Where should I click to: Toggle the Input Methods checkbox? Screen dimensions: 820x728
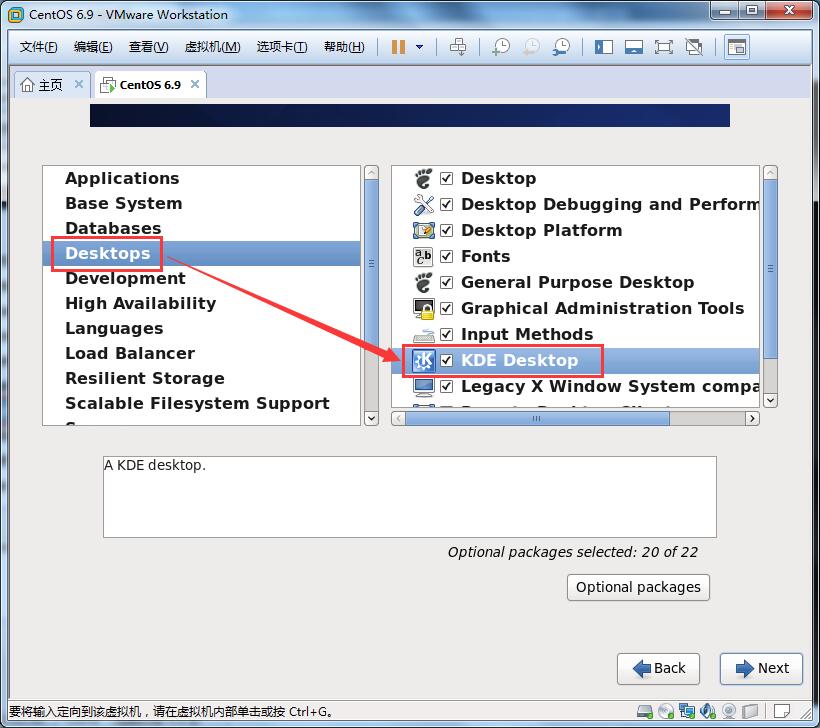(446, 334)
